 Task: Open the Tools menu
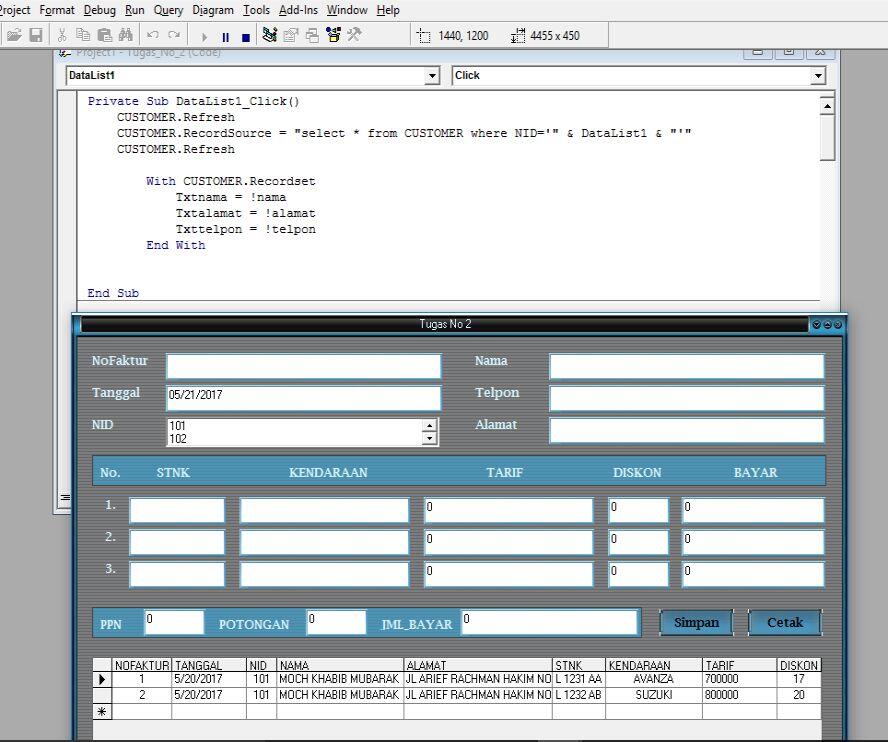(x=257, y=10)
